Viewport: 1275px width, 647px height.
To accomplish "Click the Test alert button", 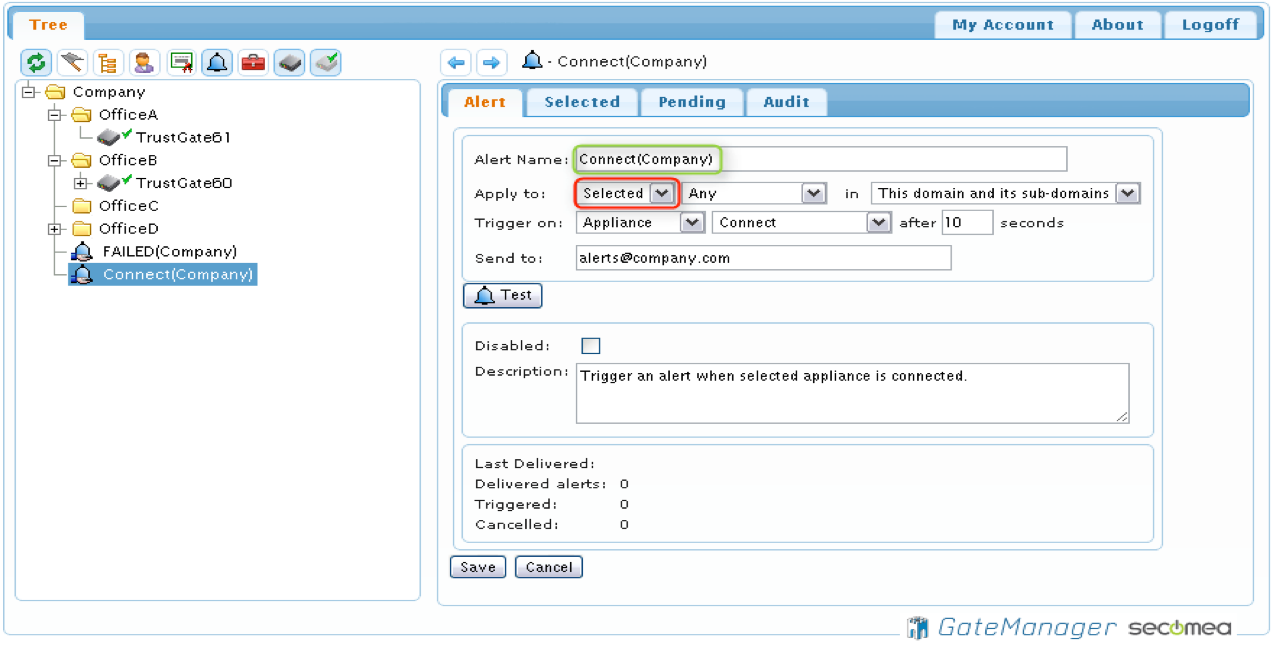I will click(x=503, y=296).
